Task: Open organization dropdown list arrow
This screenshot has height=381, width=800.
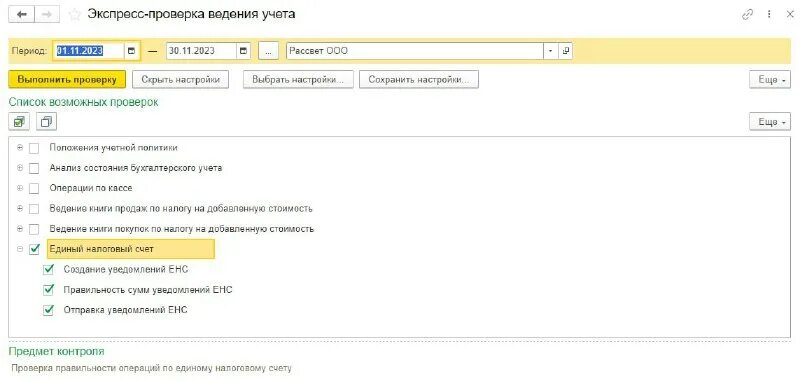Action: pyautogui.click(x=551, y=51)
